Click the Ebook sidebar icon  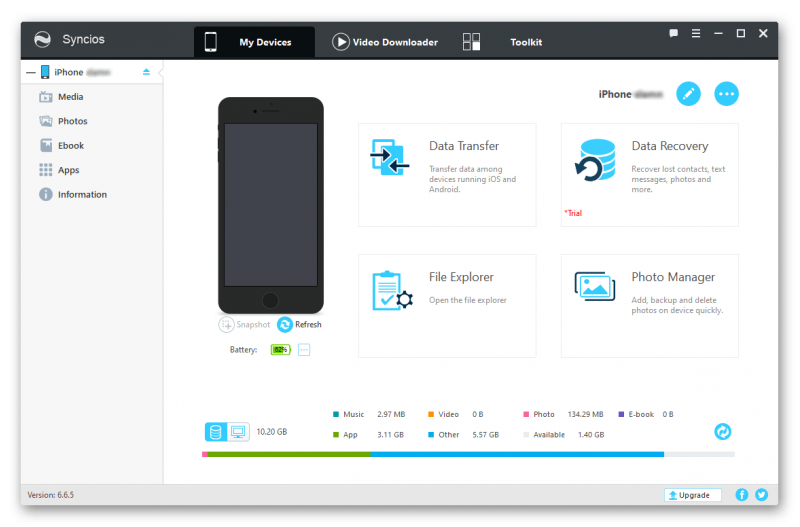pos(46,145)
